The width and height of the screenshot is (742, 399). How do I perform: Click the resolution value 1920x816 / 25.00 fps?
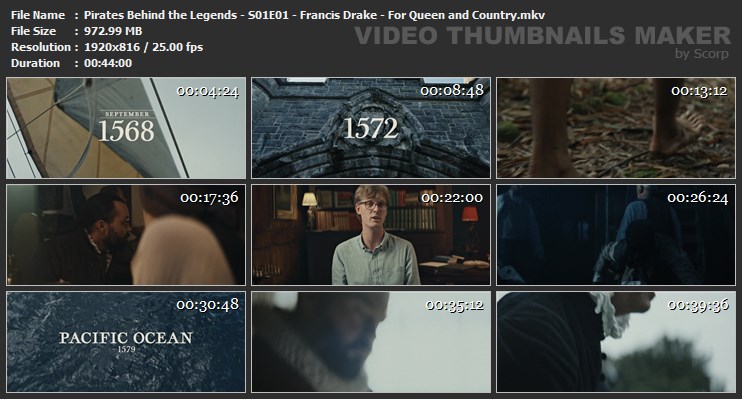click(x=143, y=47)
